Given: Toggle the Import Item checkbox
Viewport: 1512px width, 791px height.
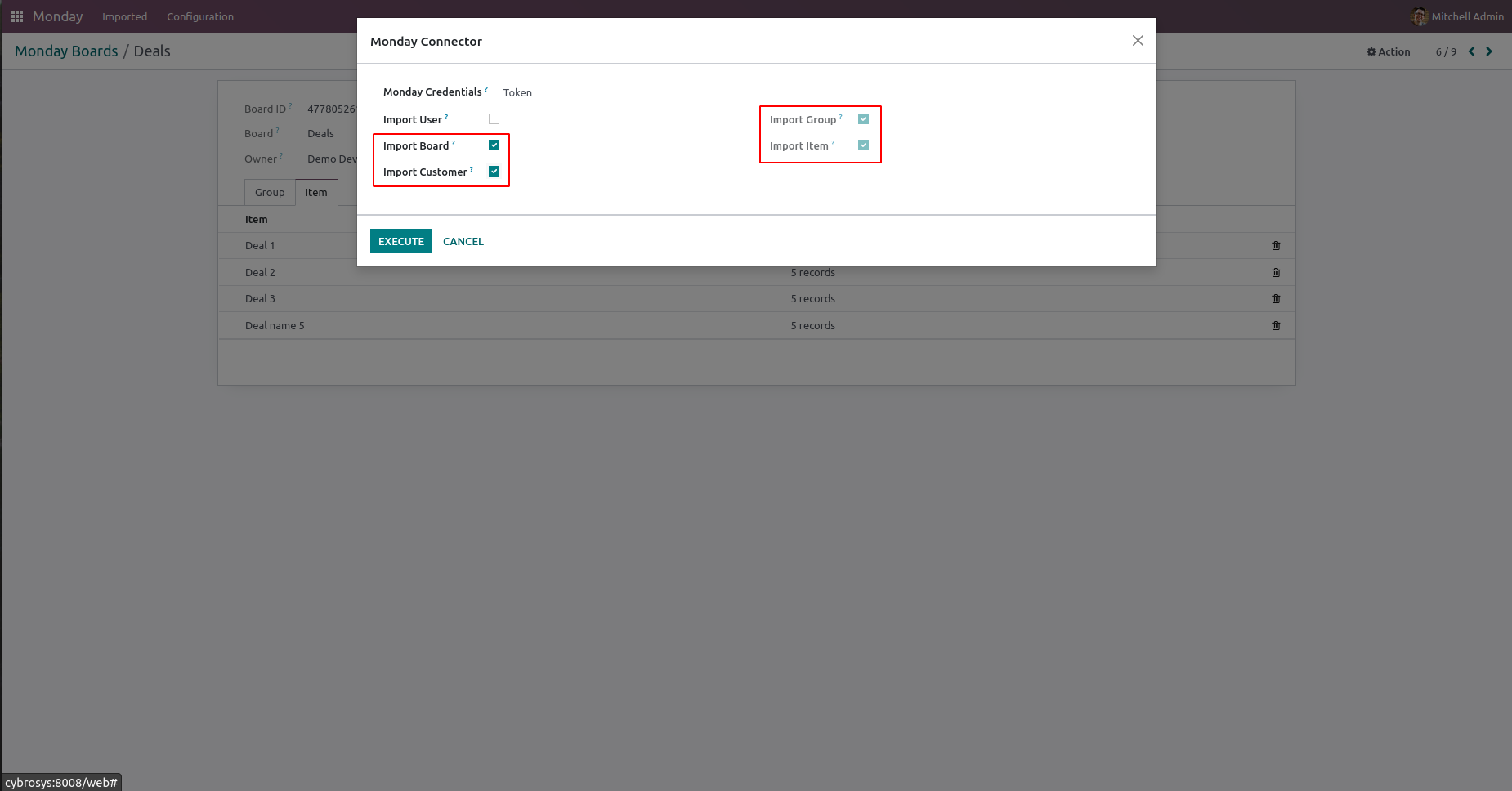Looking at the screenshot, I should [863, 145].
